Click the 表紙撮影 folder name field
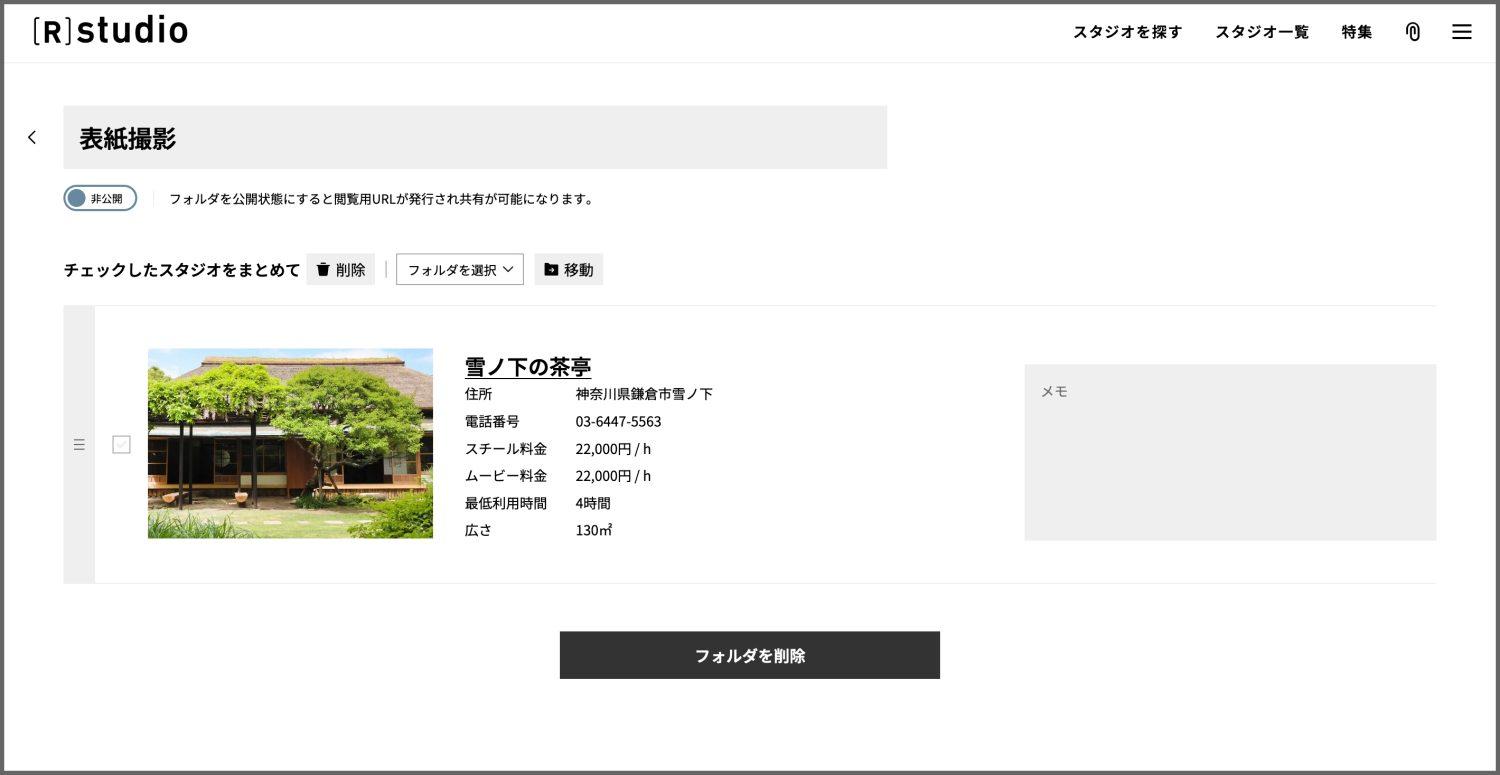Viewport: 1500px width, 775px height. click(x=475, y=137)
